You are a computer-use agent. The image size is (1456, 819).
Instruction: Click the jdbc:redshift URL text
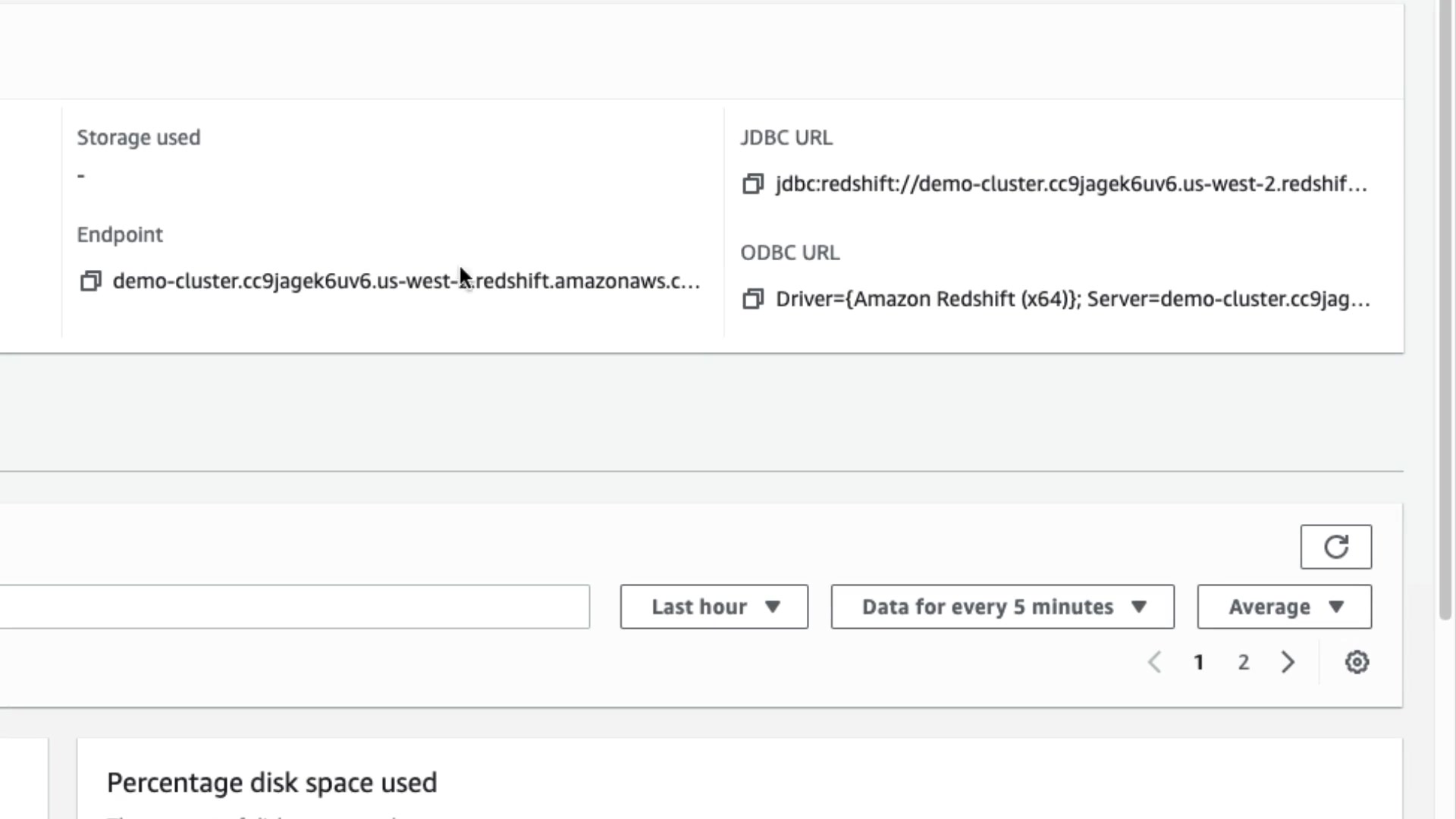pos(1071,184)
